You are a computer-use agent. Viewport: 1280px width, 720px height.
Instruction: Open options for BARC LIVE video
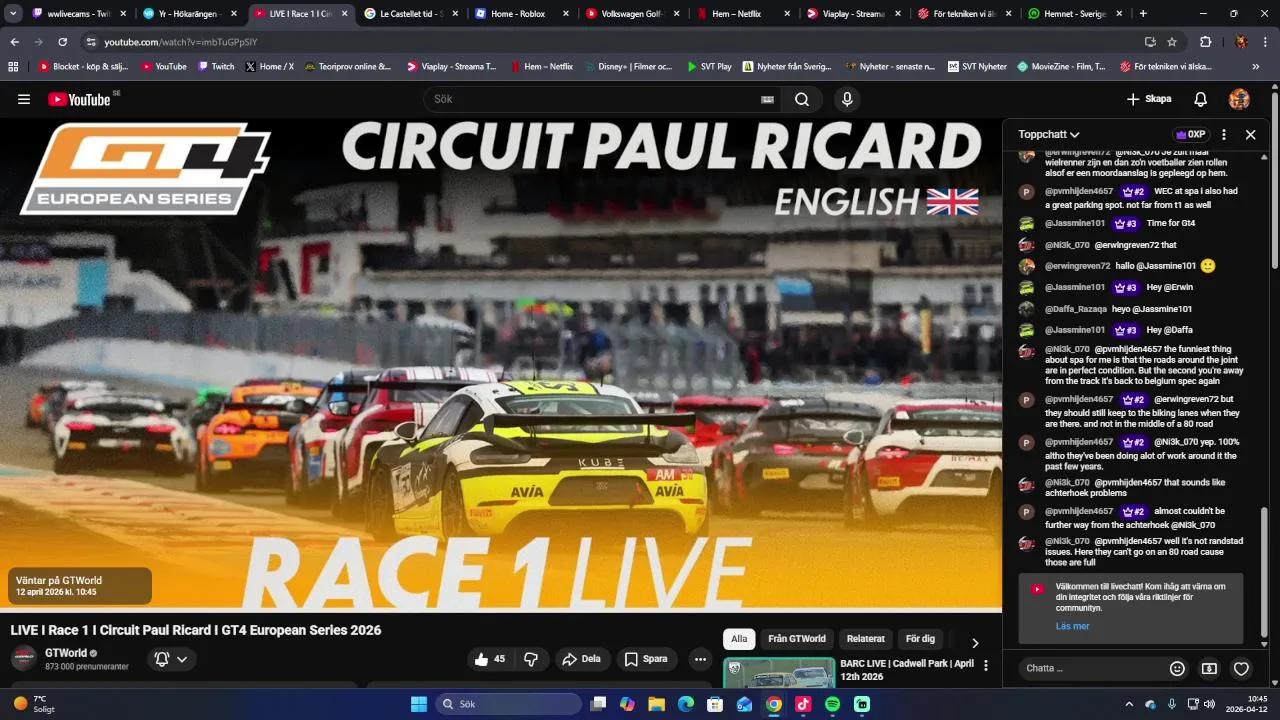point(986,666)
